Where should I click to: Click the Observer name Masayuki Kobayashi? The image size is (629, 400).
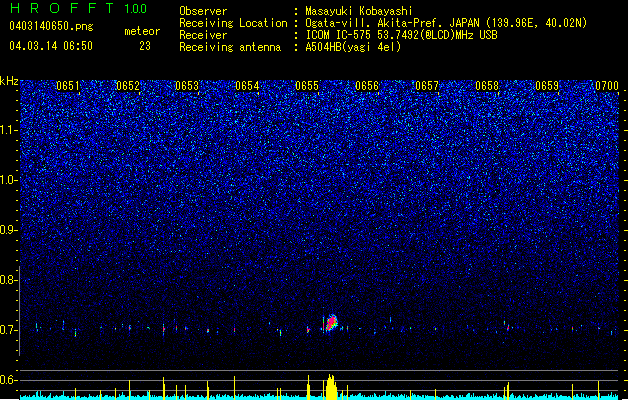point(359,11)
